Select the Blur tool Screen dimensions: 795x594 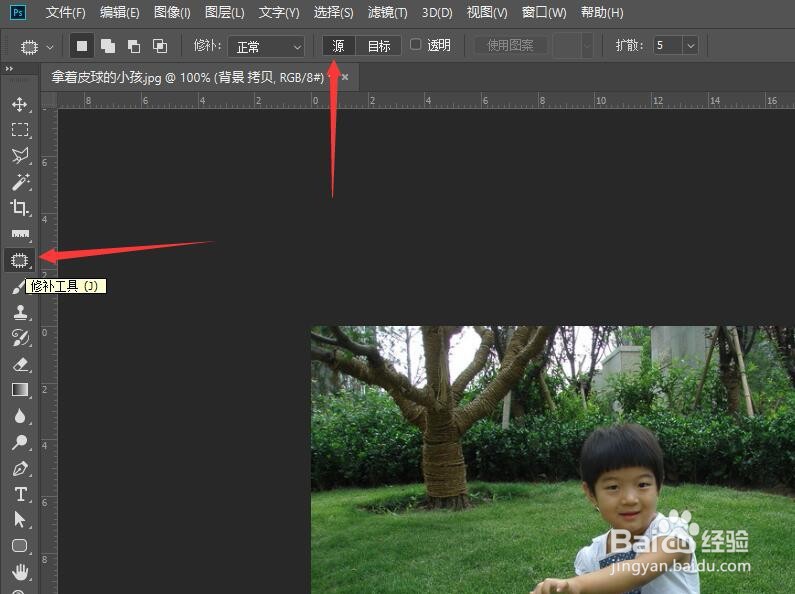20,416
